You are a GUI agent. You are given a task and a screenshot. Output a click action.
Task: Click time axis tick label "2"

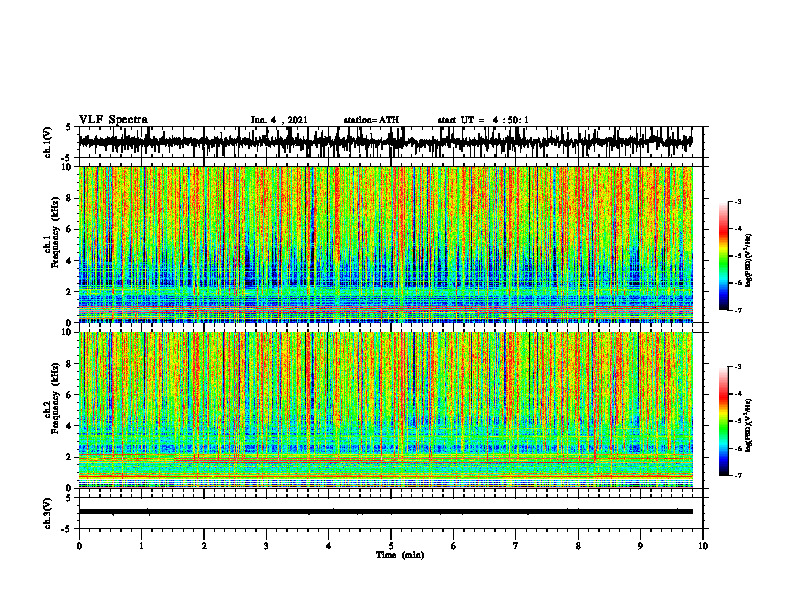[204, 546]
